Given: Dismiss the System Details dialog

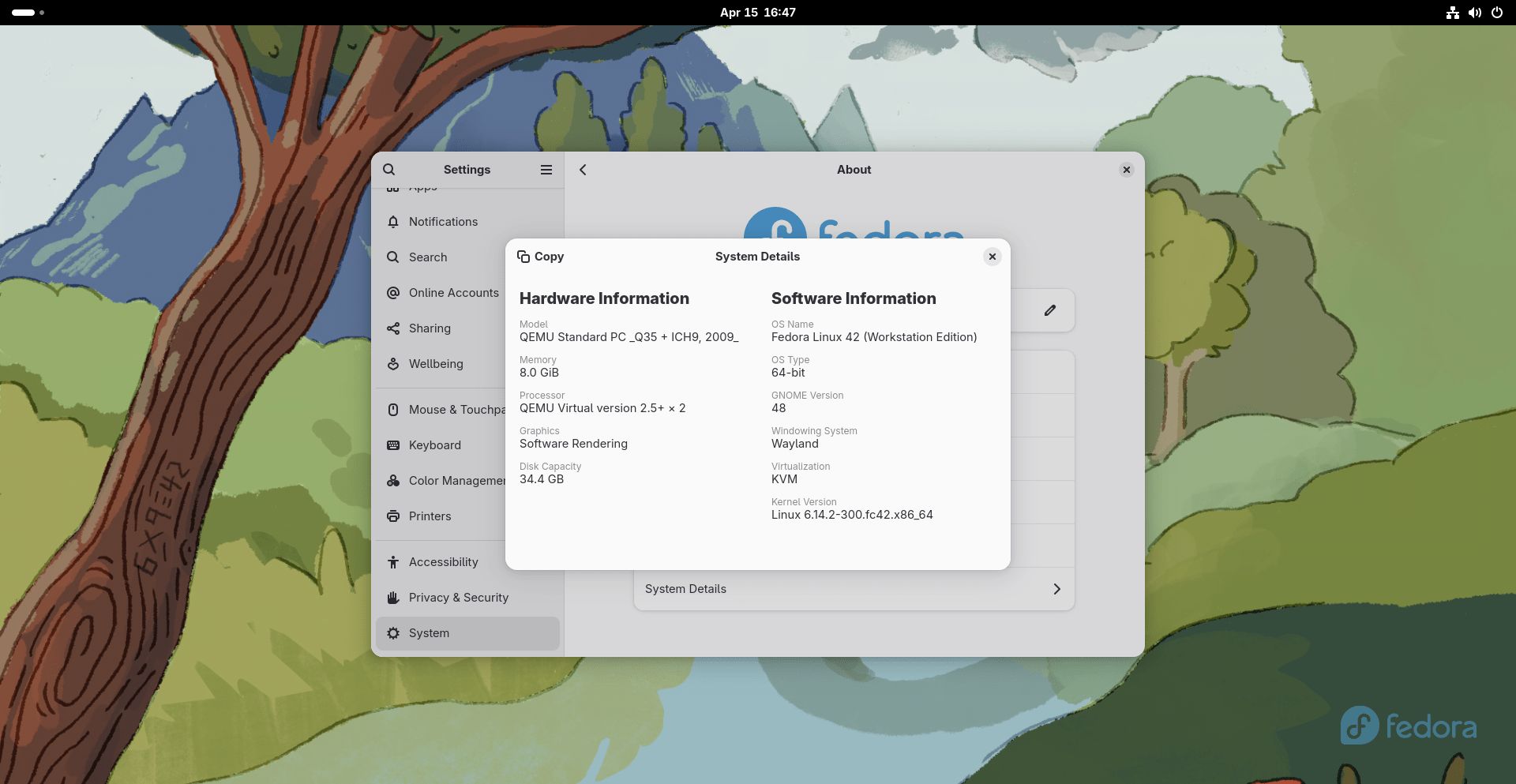Looking at the screenshot, I should pos(993,256).
